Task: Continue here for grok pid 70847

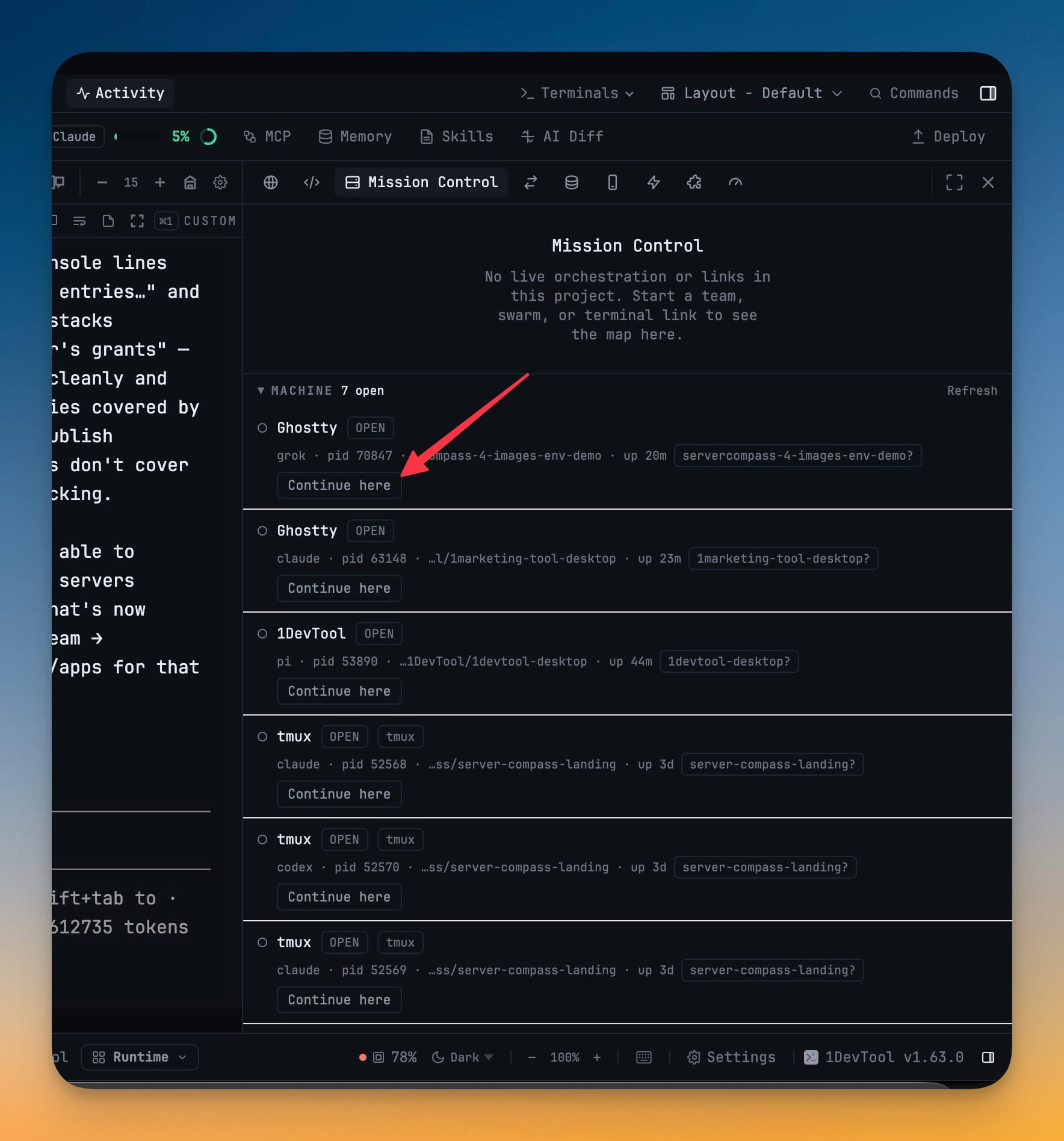Action: coord(339,486)
